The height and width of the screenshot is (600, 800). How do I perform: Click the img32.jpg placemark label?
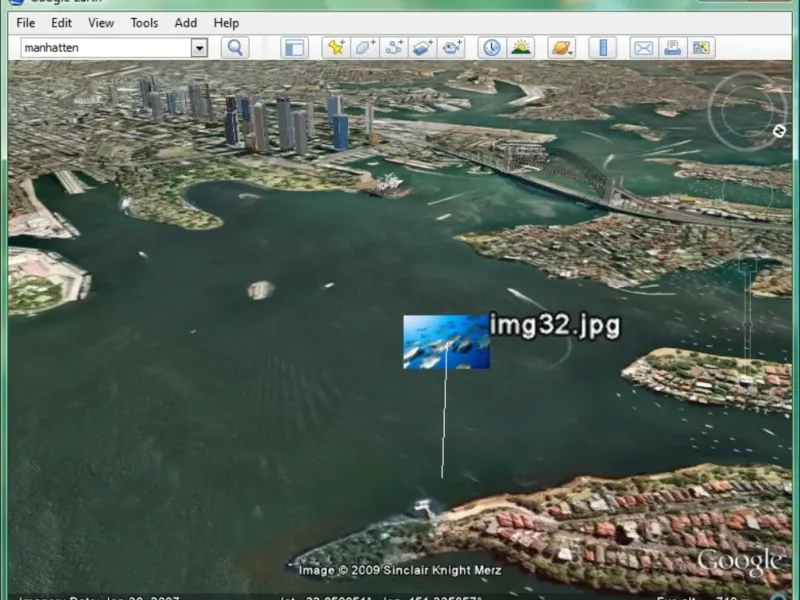[x=555, y=326]
